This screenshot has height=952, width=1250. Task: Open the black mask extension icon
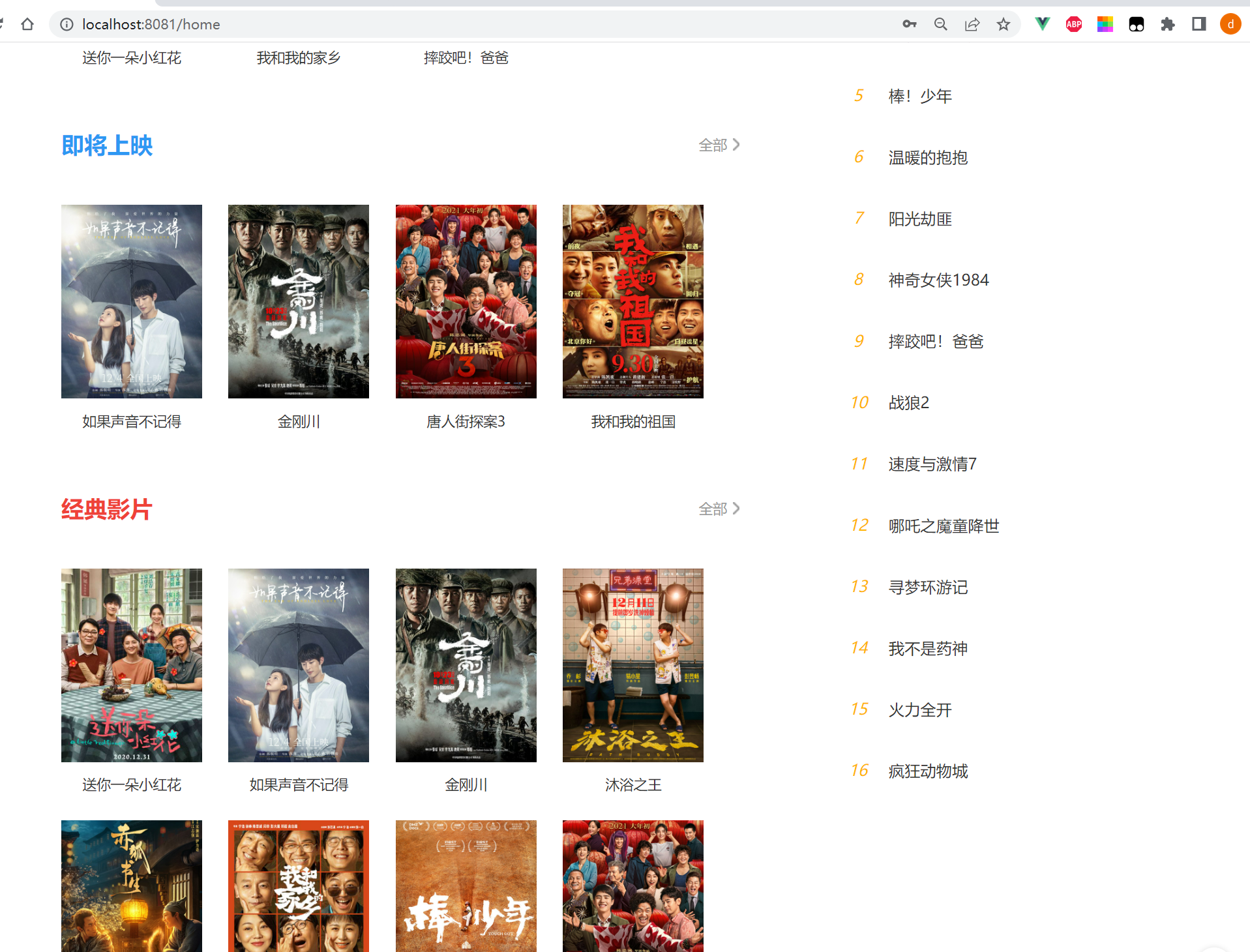[x=1137, y=24]
